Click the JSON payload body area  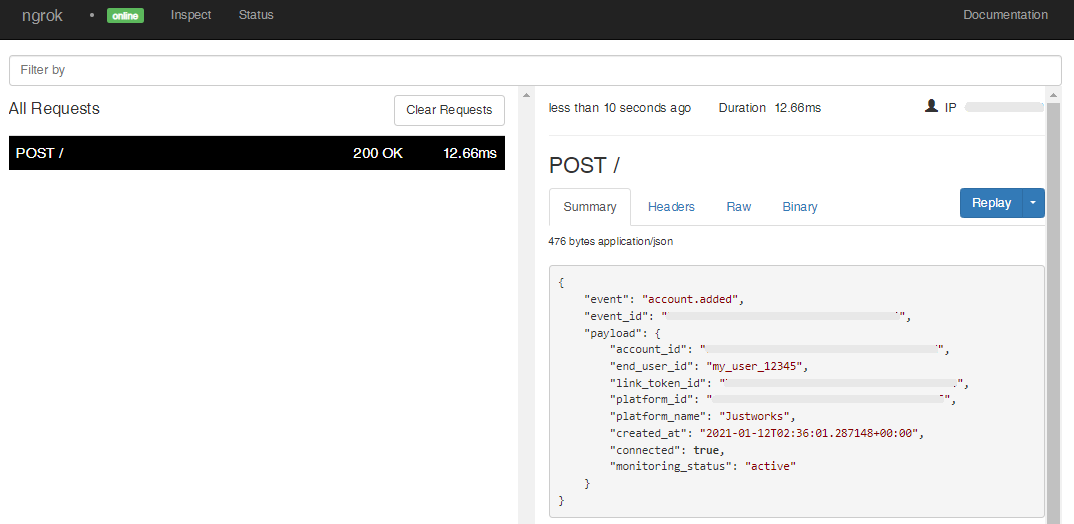click(797, 391)
